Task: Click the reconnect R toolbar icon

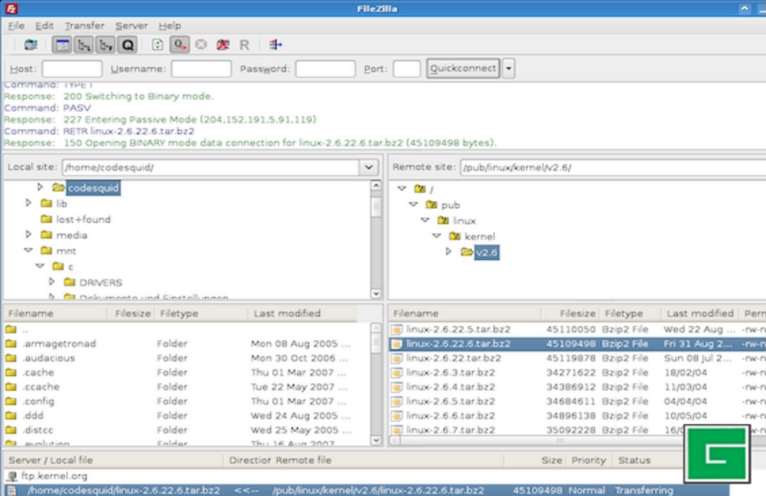Action: click(245, 45)
